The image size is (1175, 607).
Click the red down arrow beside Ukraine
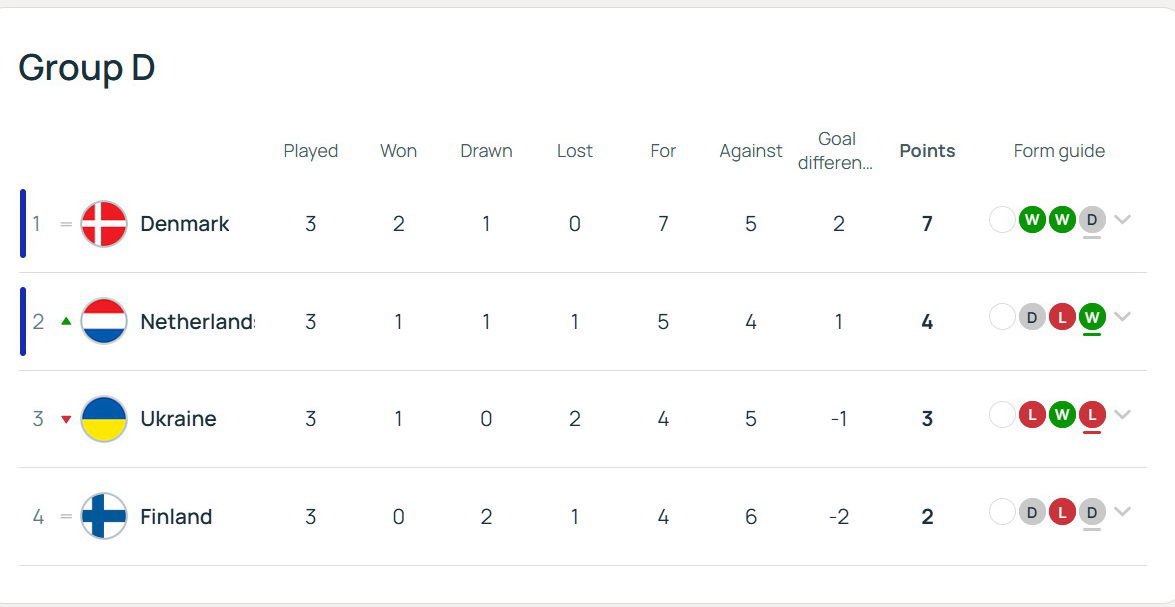click(x=66, y=419)
